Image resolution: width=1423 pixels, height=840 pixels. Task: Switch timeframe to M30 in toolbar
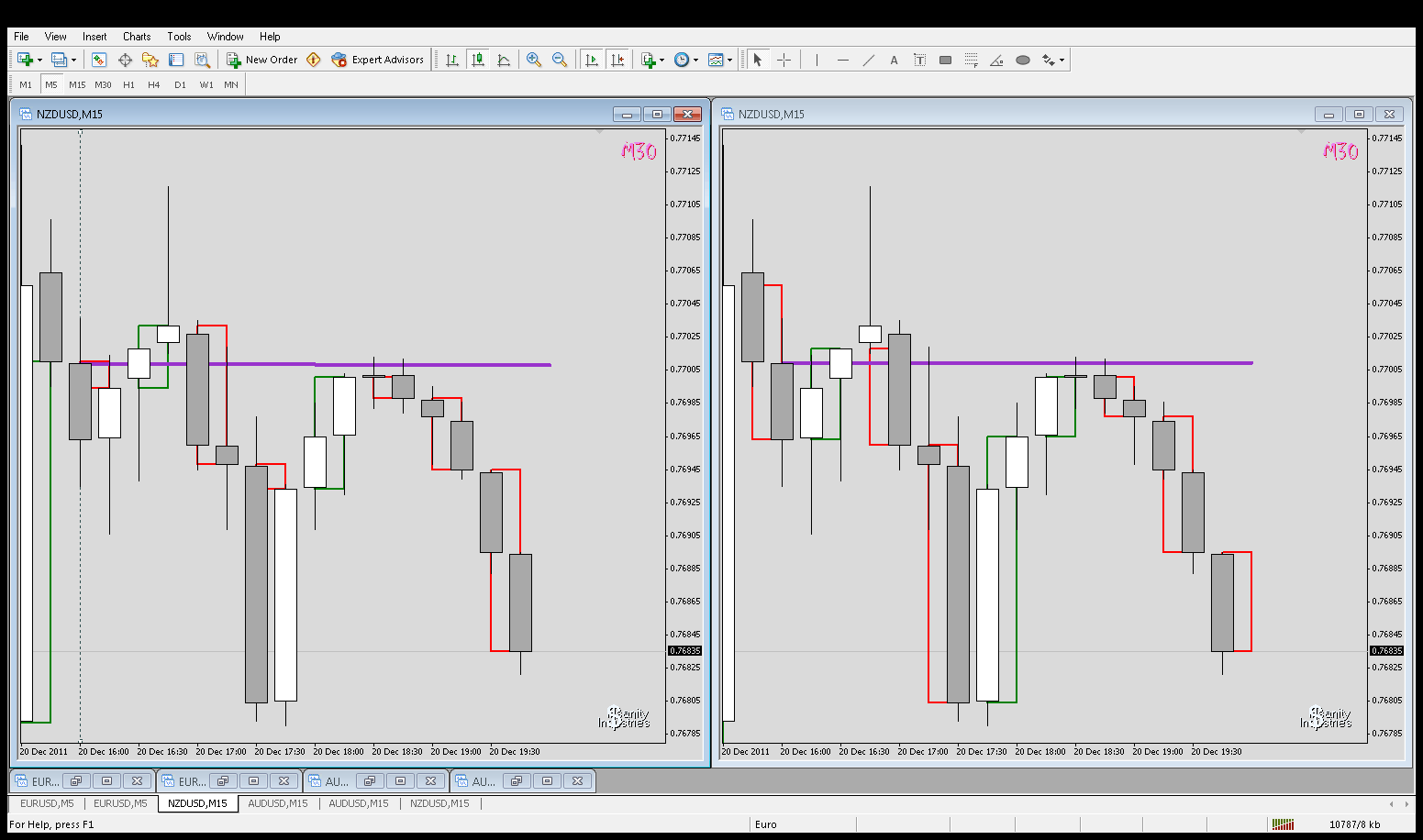pyautogui.click(x=103, y=84)
